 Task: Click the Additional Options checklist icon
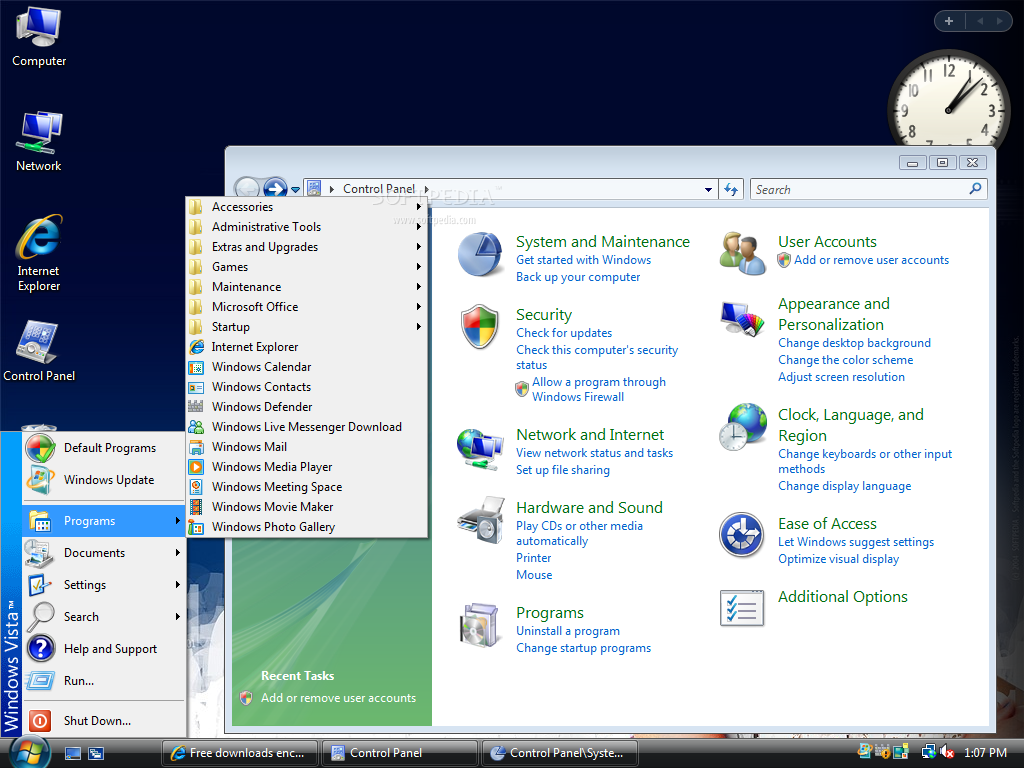[x=742, y=608]
